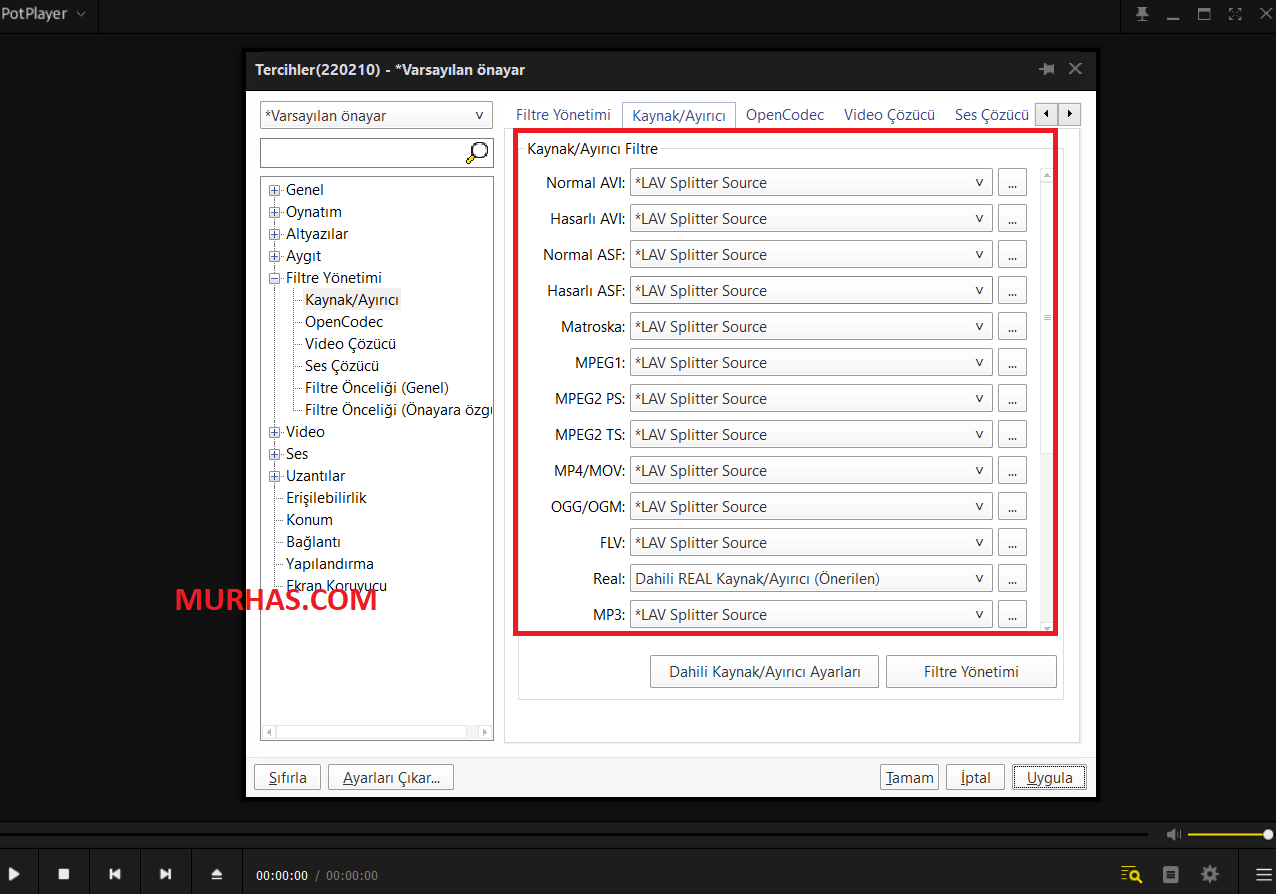Expand the Uzantılar tree node
This screenshot has height=894, width=1276.
274,476
